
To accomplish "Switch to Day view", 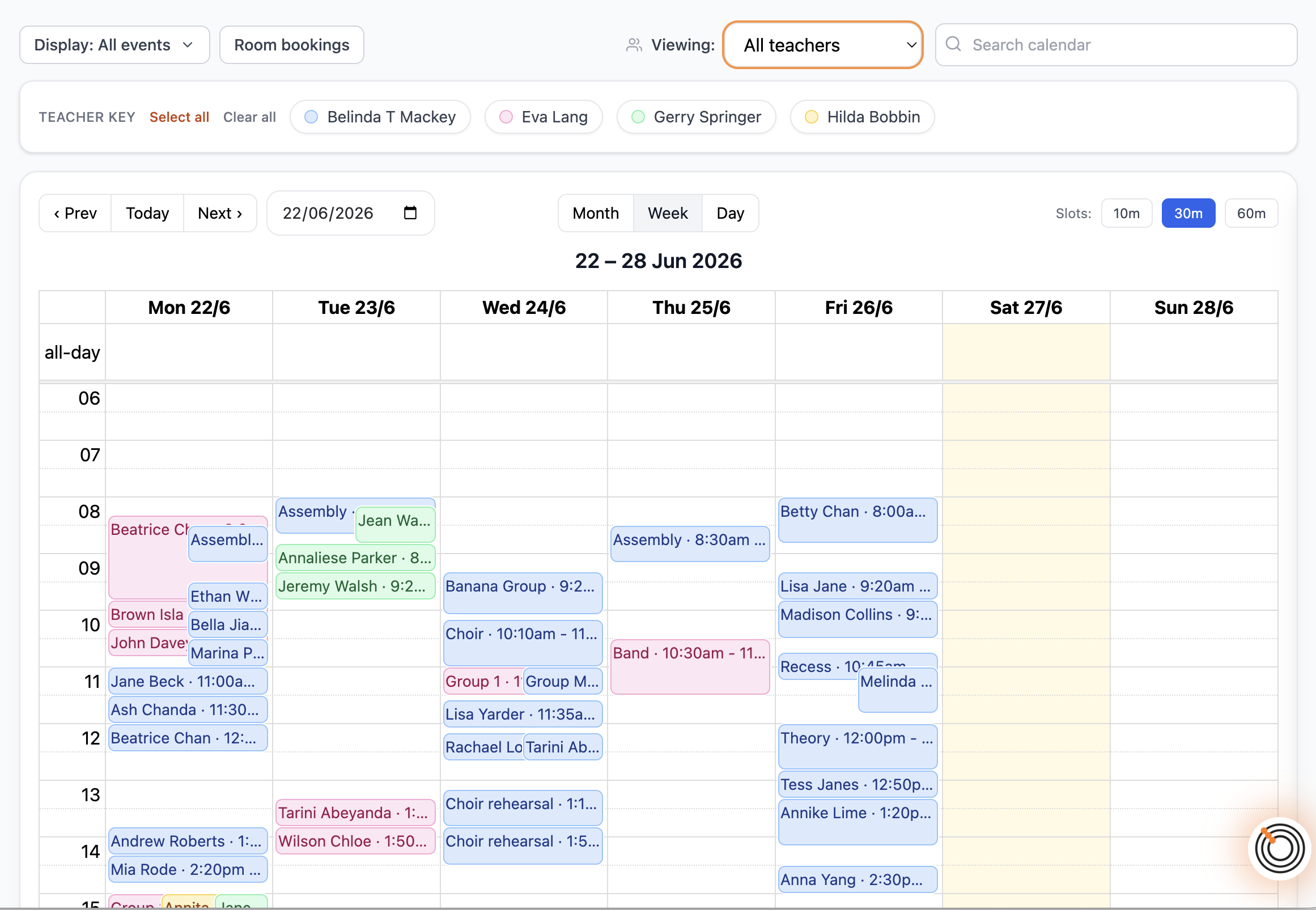I will (x=730, y=213).
